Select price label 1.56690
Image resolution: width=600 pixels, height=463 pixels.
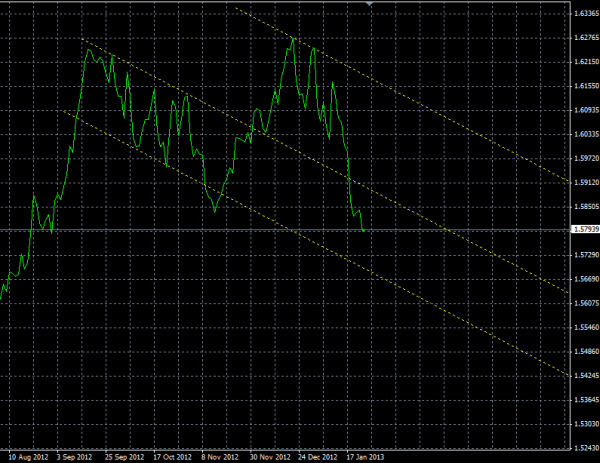pos(587,279)
